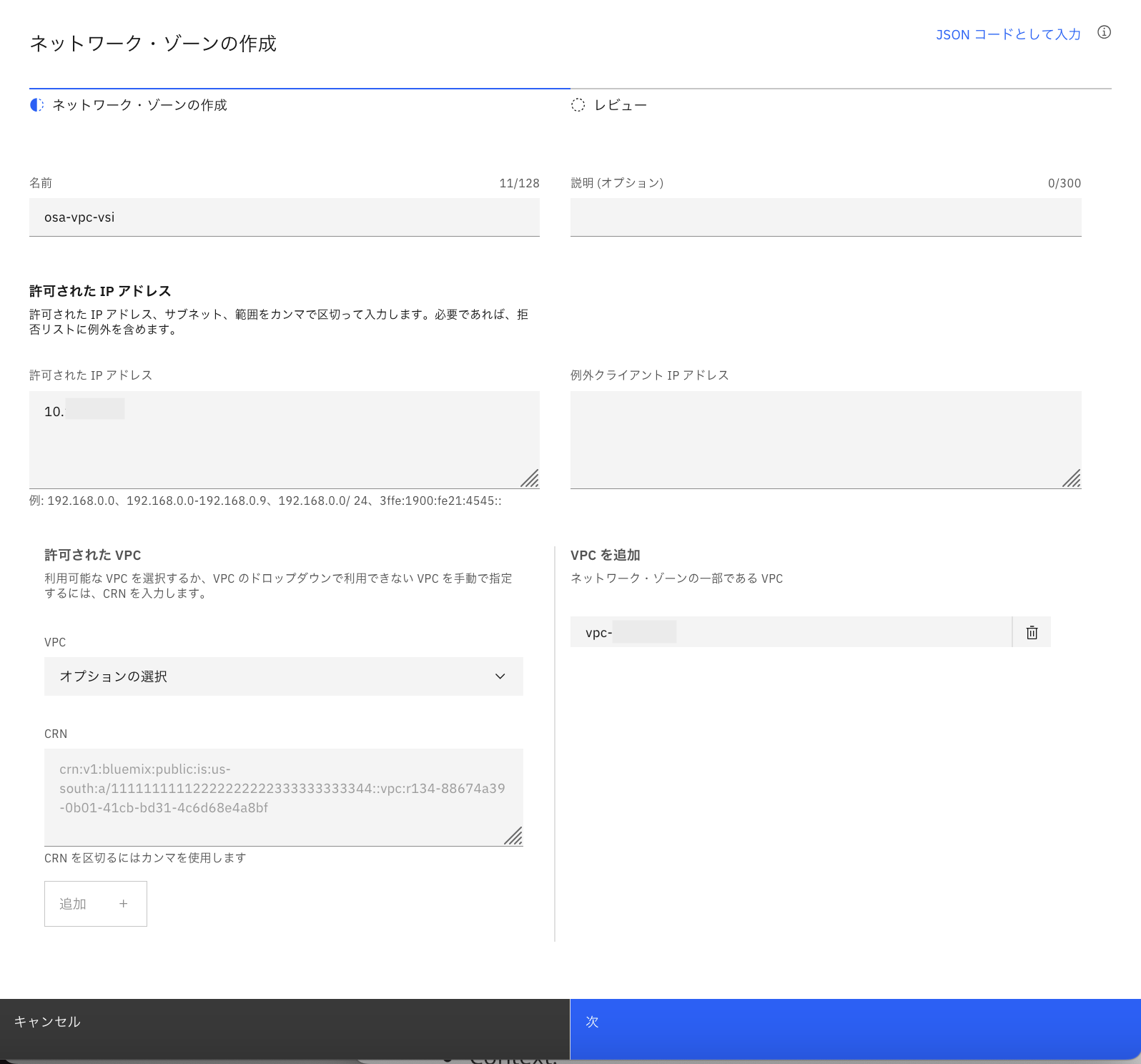Click the ネットワーク・ゾーンの一部である VPC description
1141x1064 pixels.
click(676, 578)
